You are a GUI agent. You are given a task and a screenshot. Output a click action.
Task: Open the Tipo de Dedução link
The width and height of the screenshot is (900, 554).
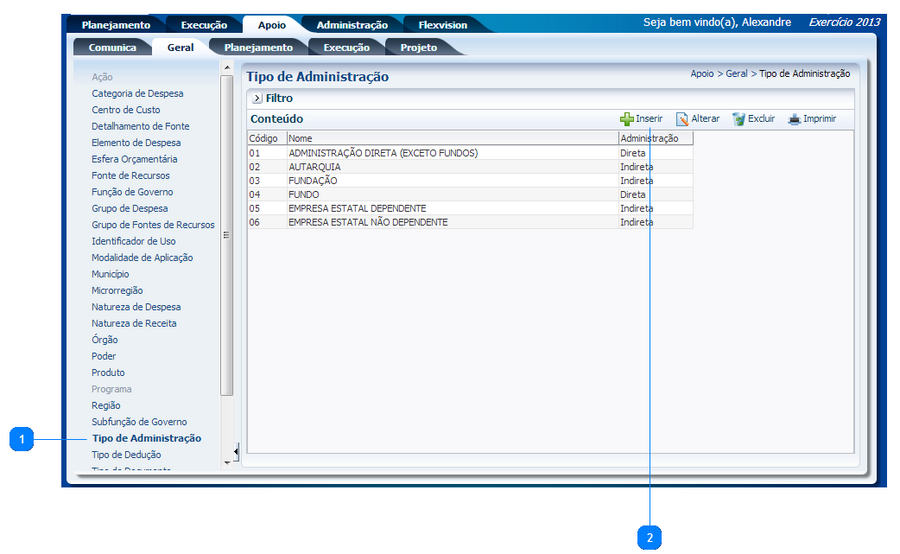tap(126, 455)
